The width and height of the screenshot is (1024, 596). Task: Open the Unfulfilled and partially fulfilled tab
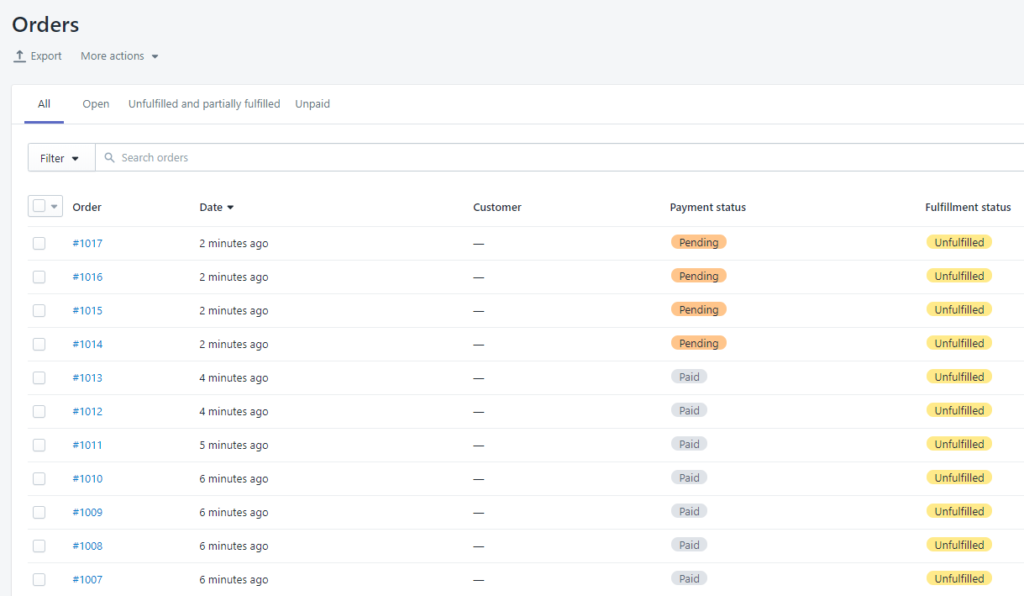click(203, 103)
